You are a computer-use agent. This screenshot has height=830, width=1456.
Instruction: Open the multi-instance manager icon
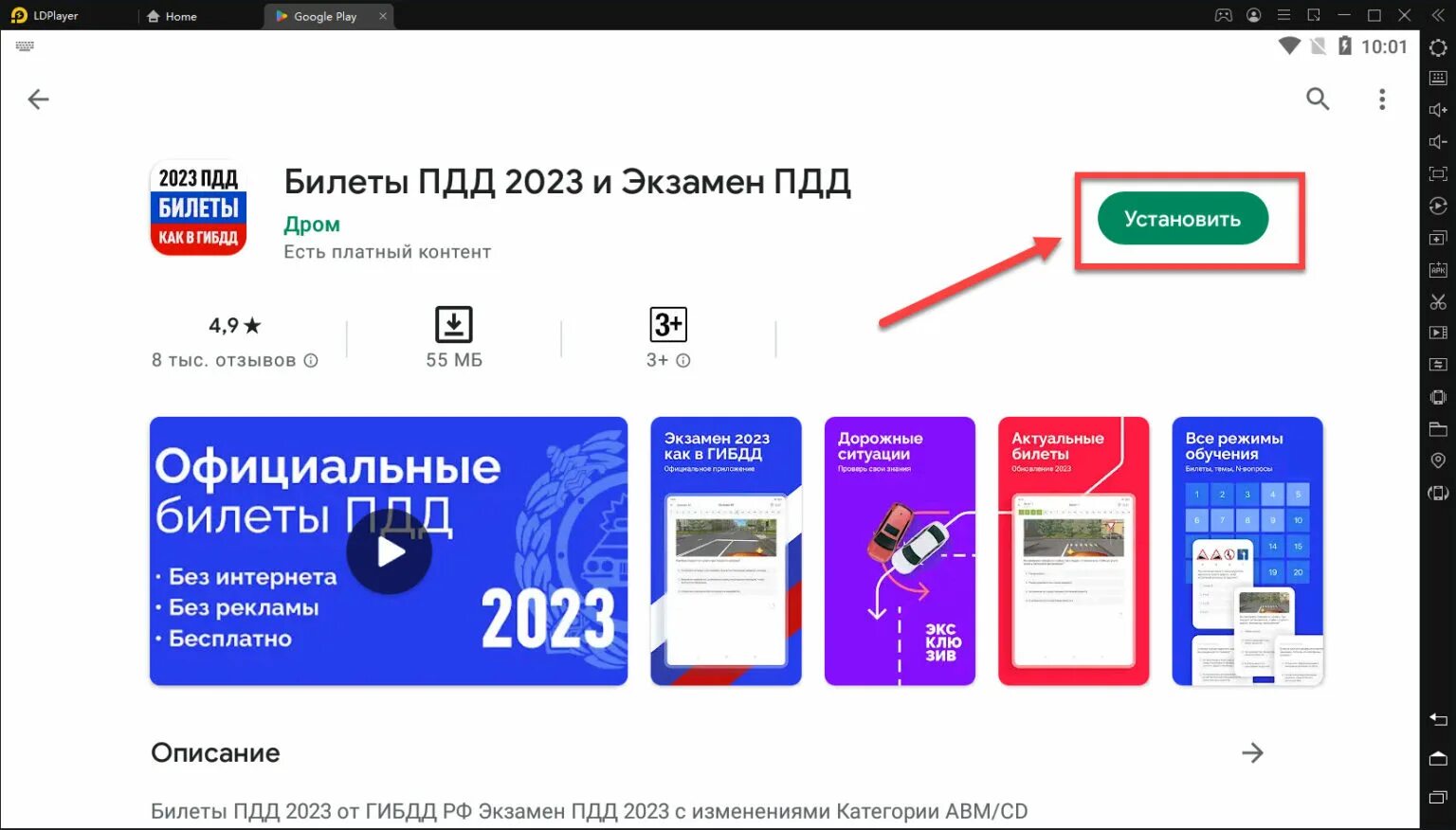[x=1438, y=238]
